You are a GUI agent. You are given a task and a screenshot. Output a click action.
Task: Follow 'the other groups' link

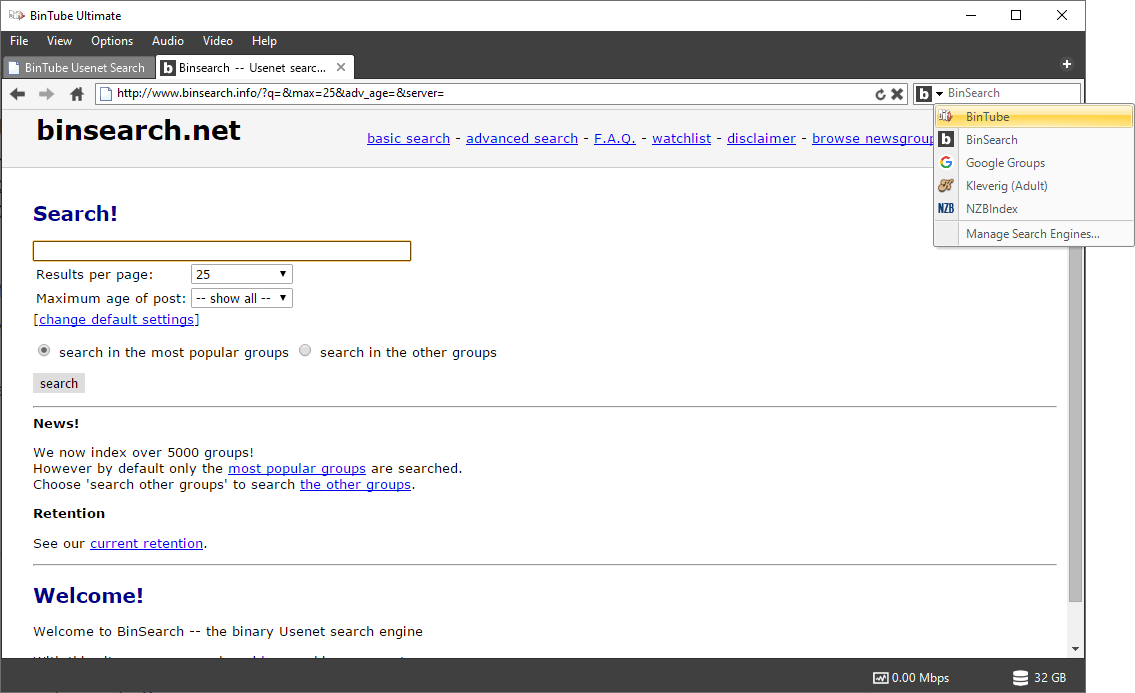point(355,484)
